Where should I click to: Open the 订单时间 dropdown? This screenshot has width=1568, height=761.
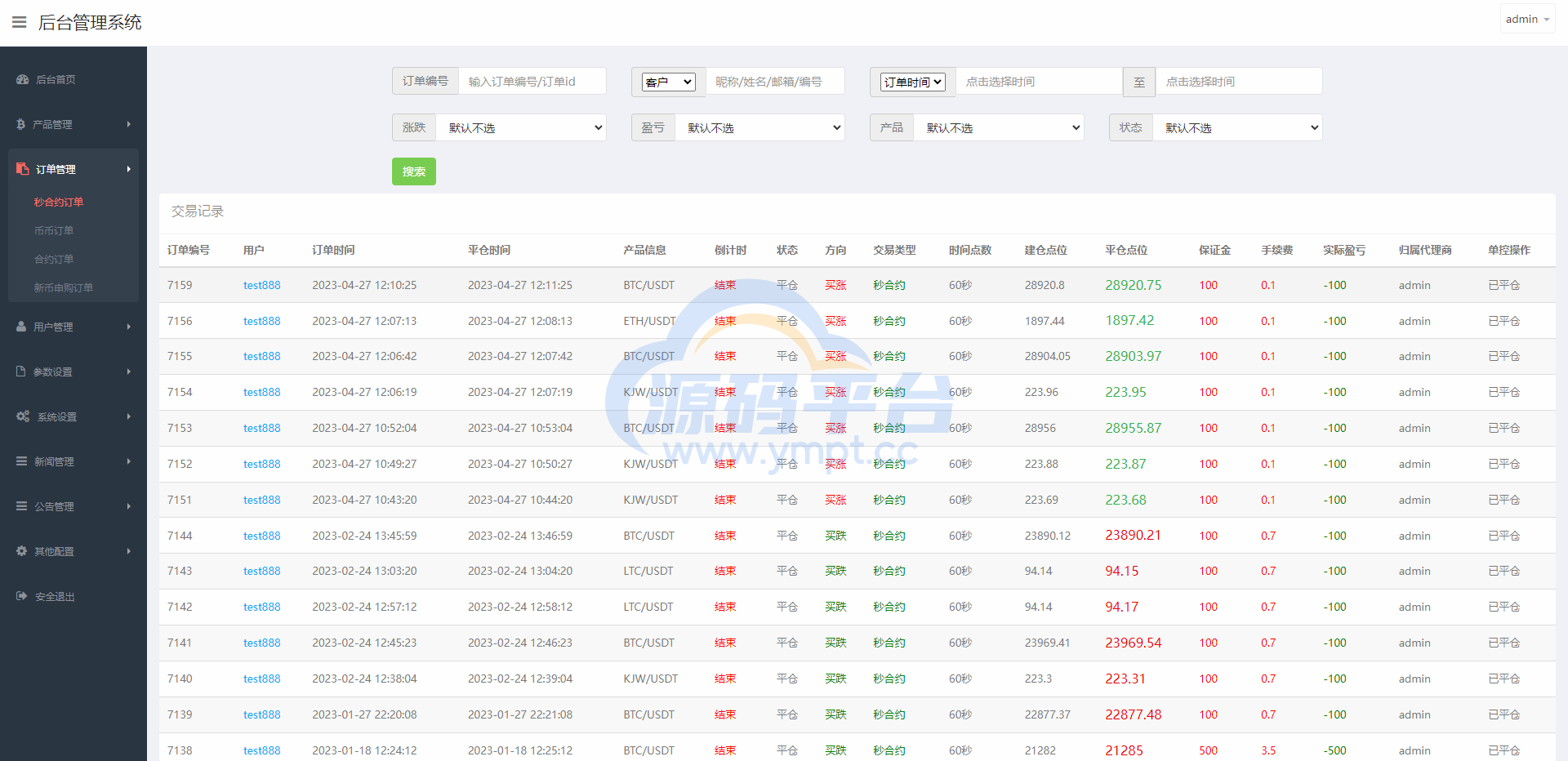tap(913, 82)
